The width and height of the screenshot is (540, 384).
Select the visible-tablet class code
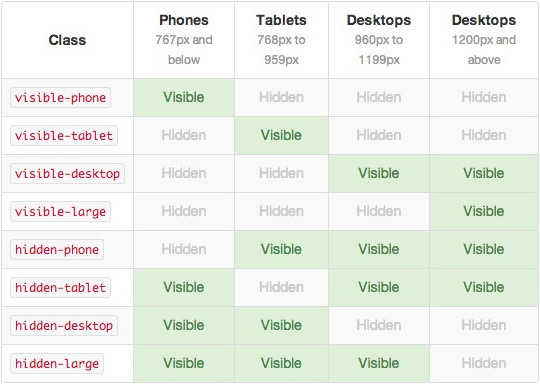point(64,136)
